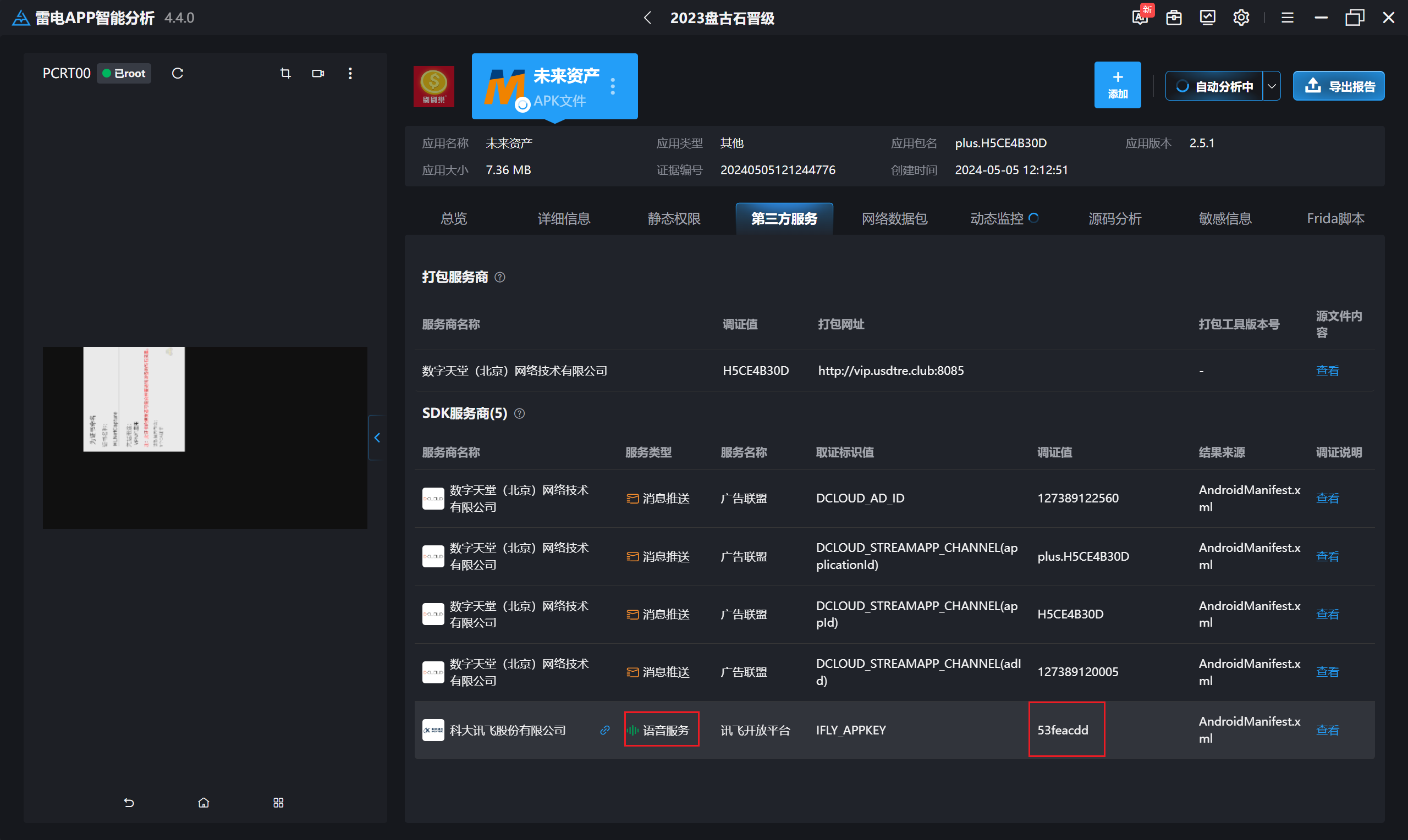Screen dimensions: 1408x840
Task: Click the 应用包名 value plus.H5CE4B30D in the info header
Action: (1000, 143)
